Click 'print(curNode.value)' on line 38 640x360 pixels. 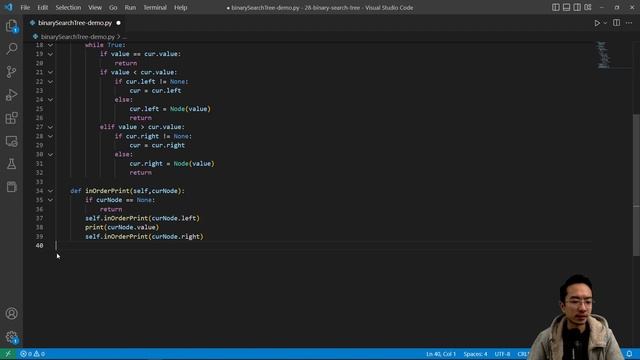pyautogui.click(x=122, y=227)
